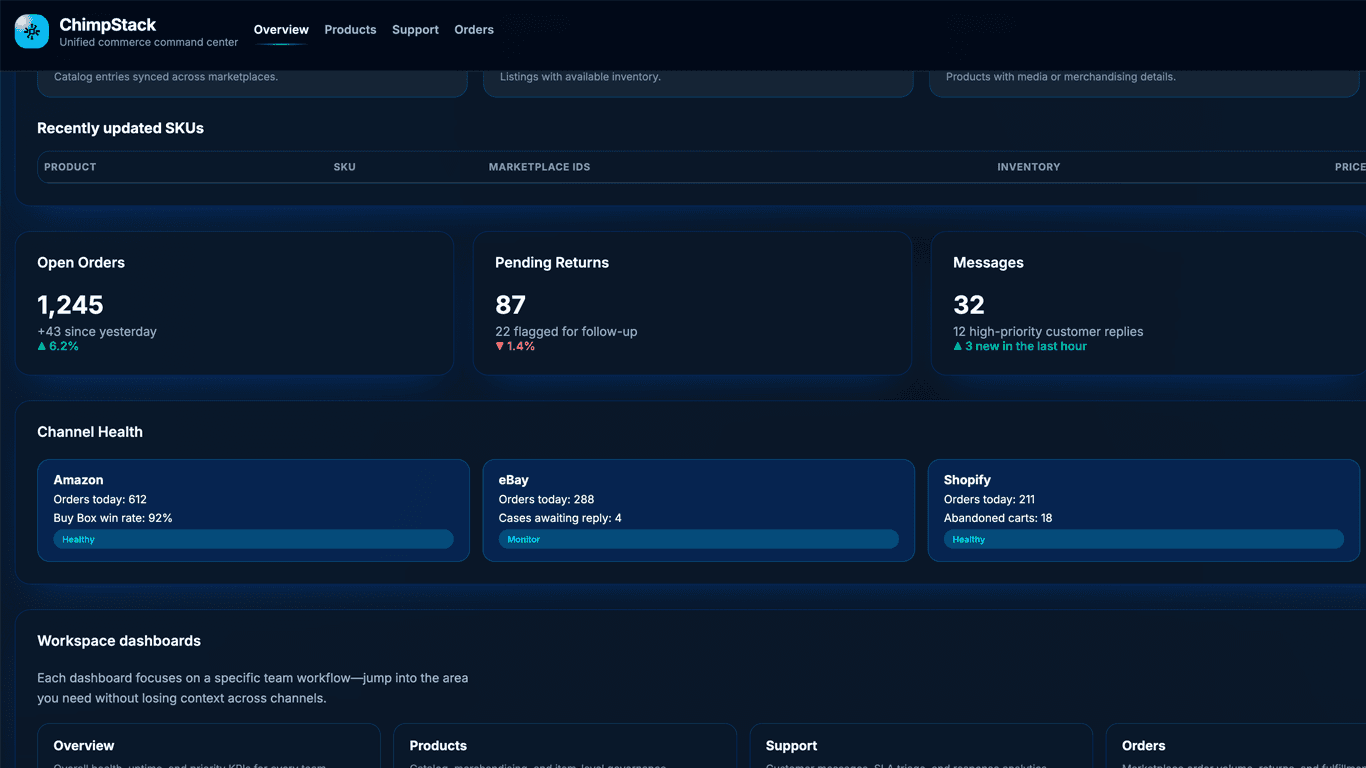
Task: Click 'Buy Box win rate: 92%'
Action: point(113,518)
